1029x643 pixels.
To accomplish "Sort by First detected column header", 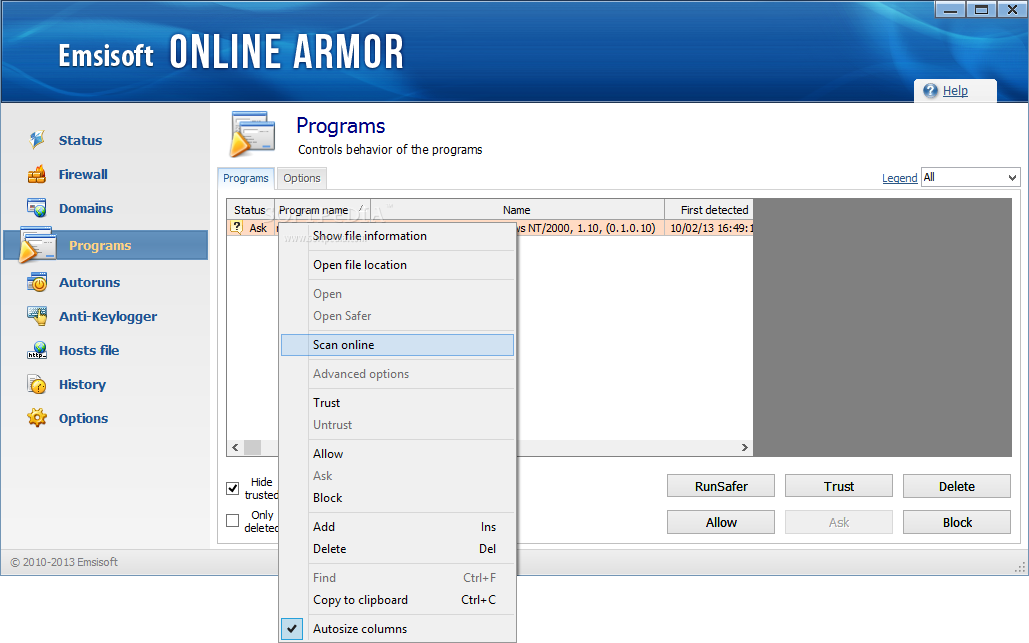I will tap(709, 209).
